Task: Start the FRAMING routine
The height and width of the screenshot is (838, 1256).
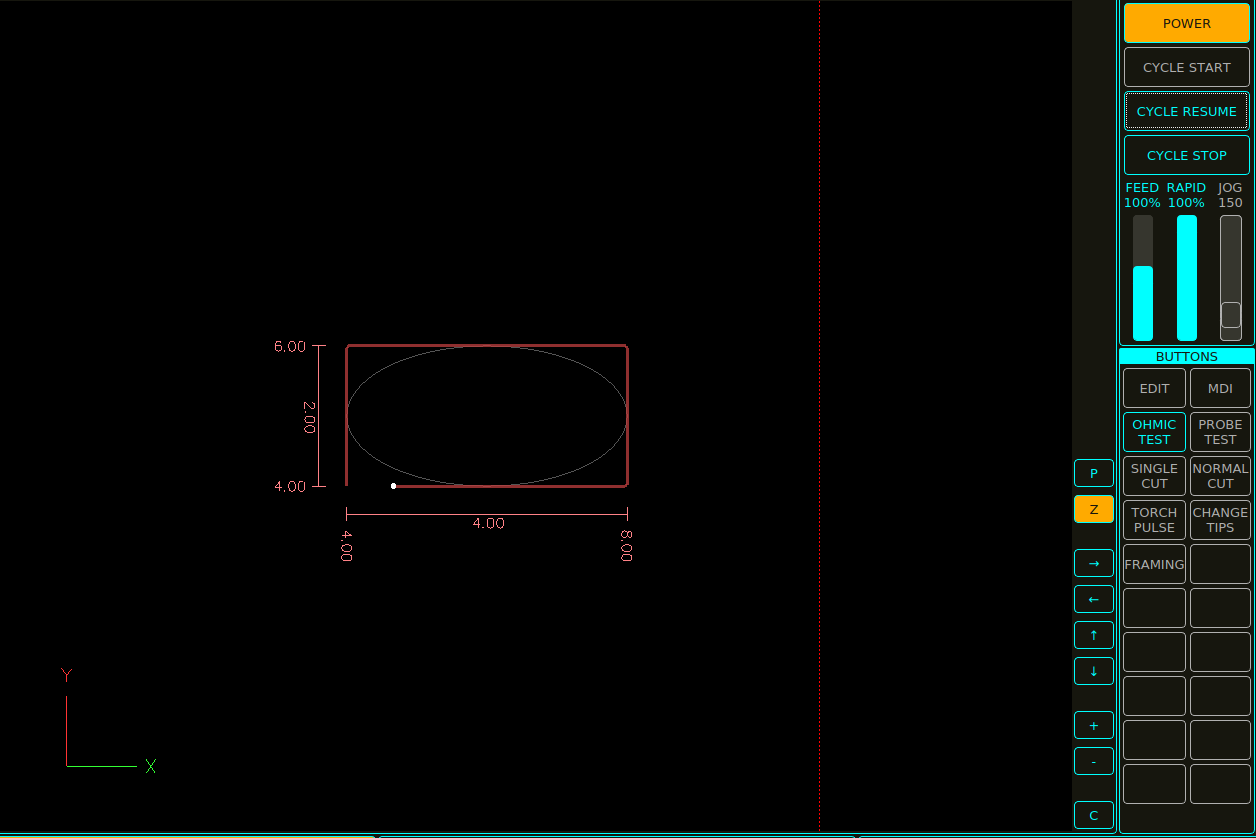Action: pos(1154,564)
